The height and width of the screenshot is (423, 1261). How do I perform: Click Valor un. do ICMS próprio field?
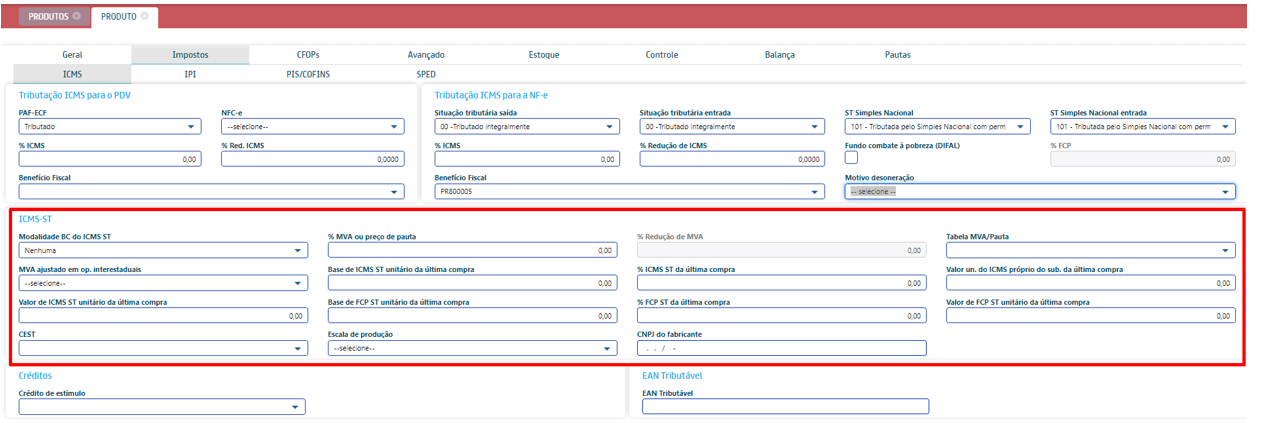tap(1090, 283)
